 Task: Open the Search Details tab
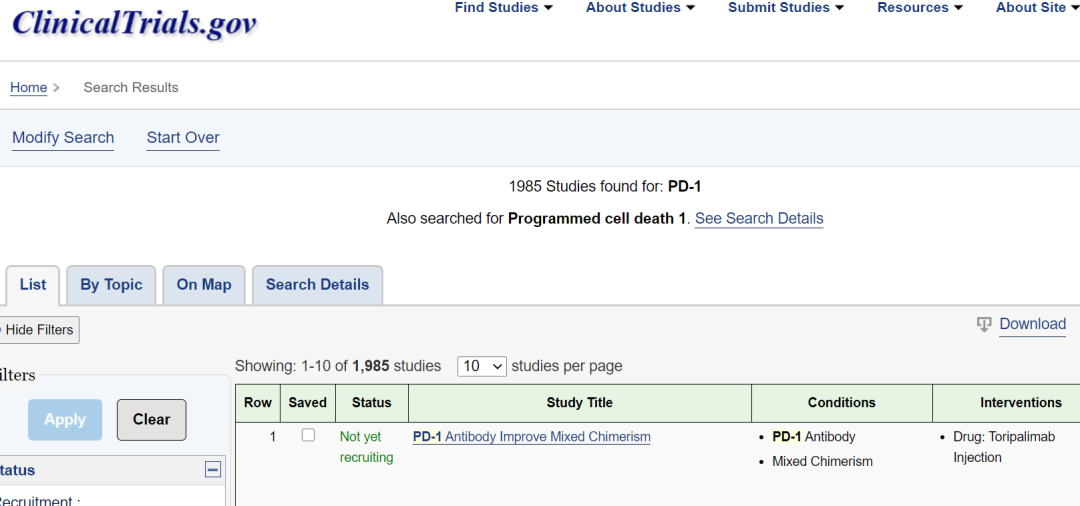click(317, 285)
